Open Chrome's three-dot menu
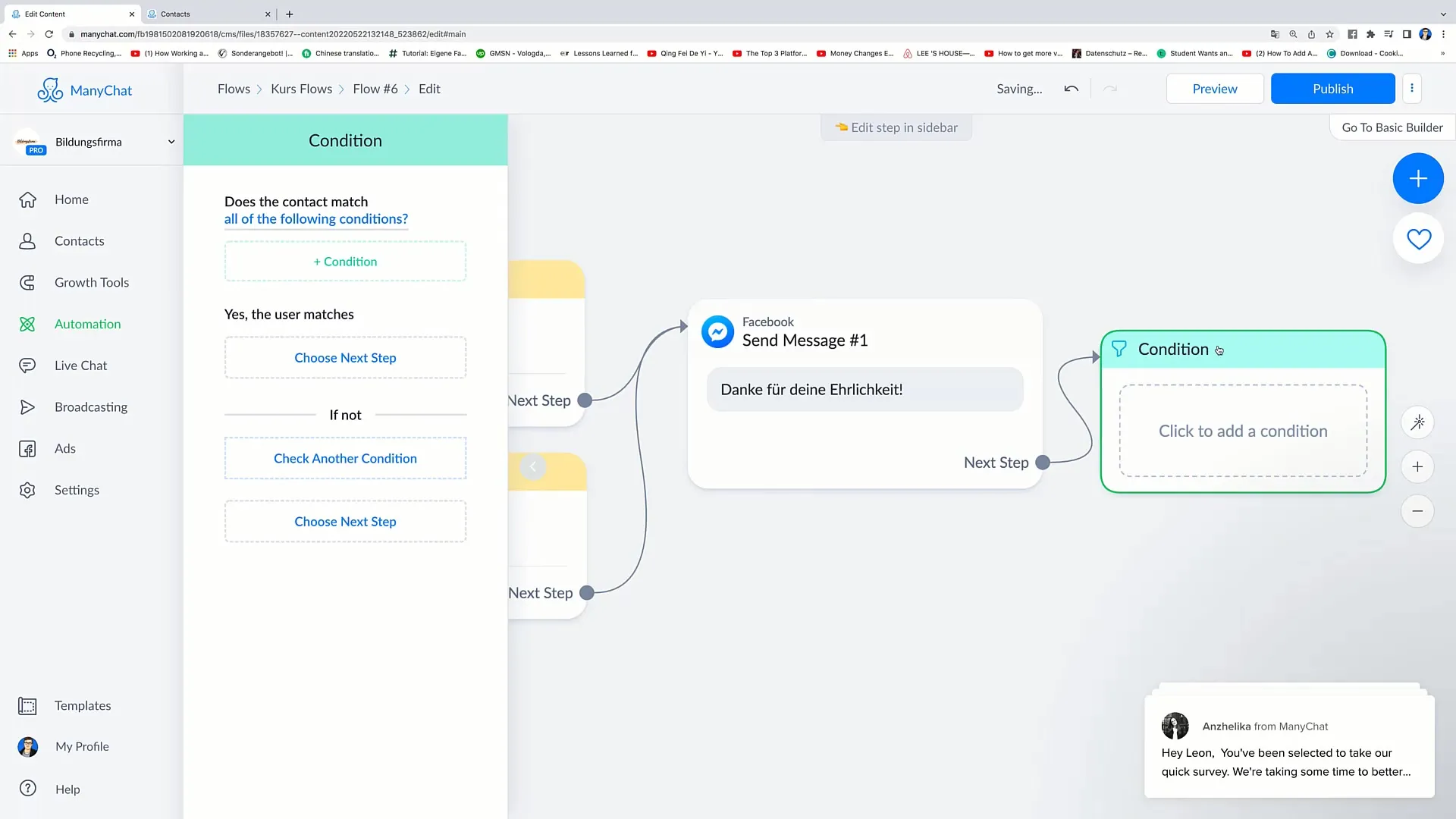The height and width of the screenshot is (819, 1456). (1443, 34)
